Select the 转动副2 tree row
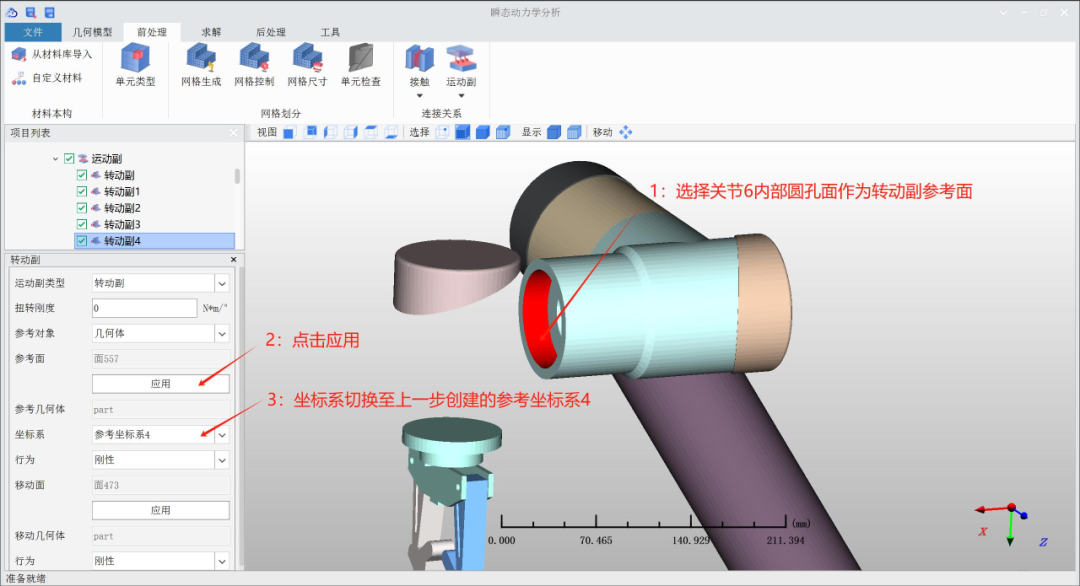 coord(122,208)
